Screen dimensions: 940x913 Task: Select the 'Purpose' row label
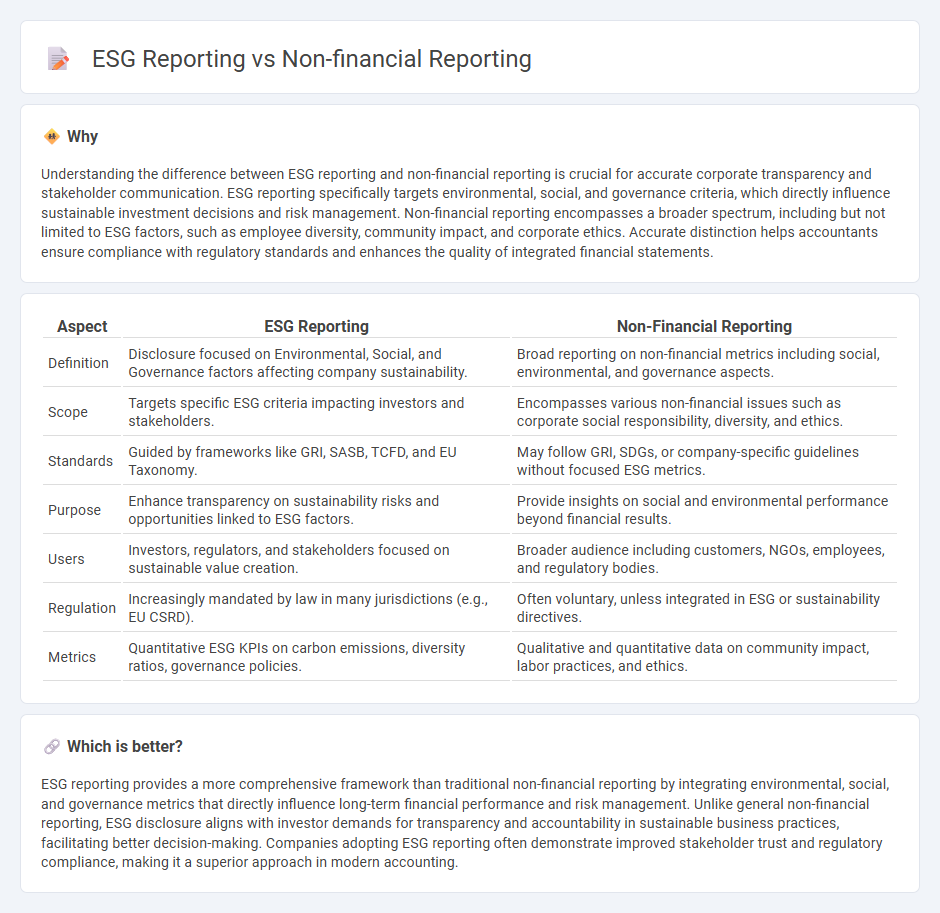coord(74,510)
